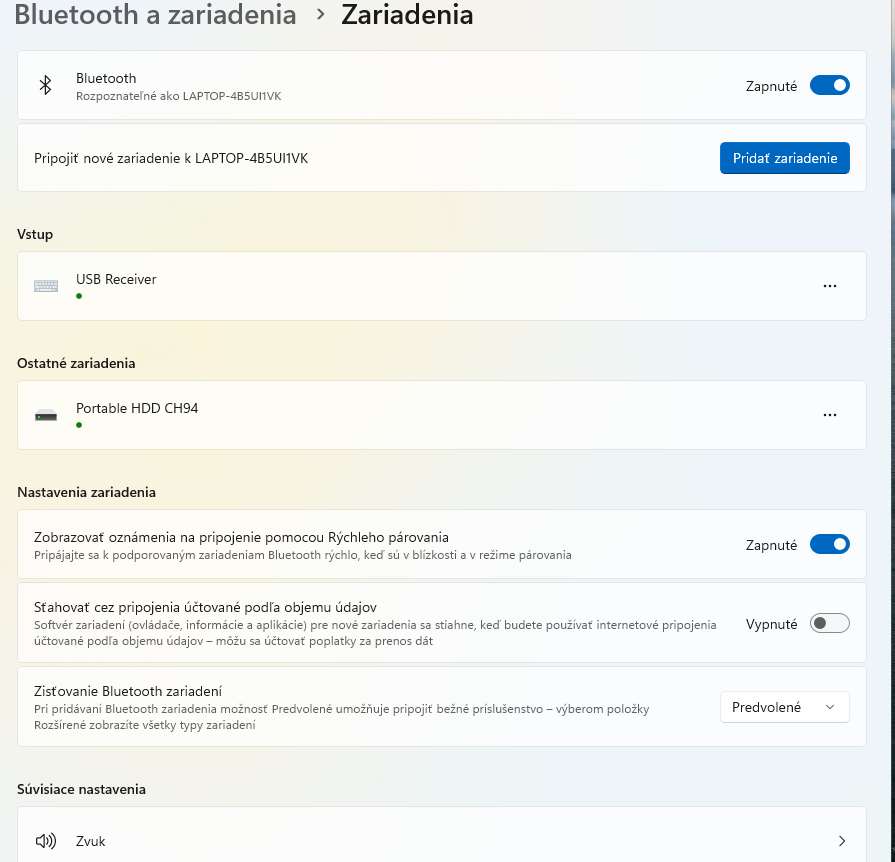Open more options for Portable HDD CH94
895x862 pixels.
[829, 415]
